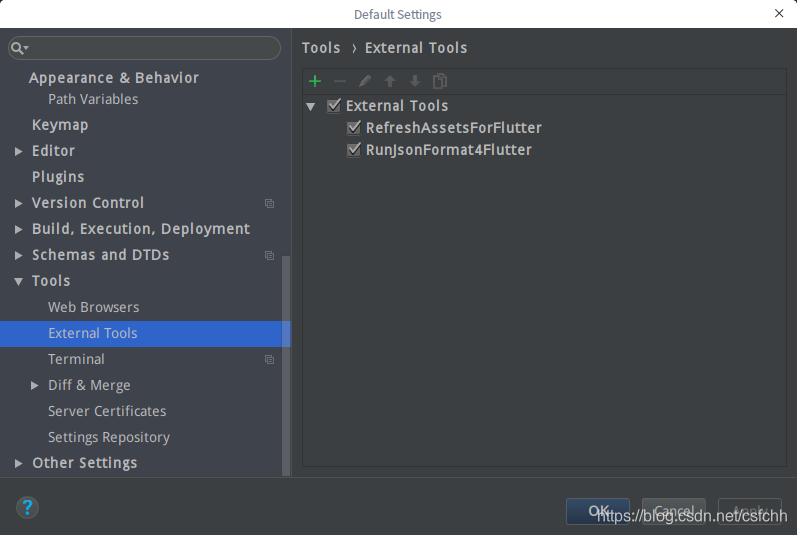Move tool down with the down arrow
The width and height of the screenshot is (797, 535).
[x=415, y=81]
